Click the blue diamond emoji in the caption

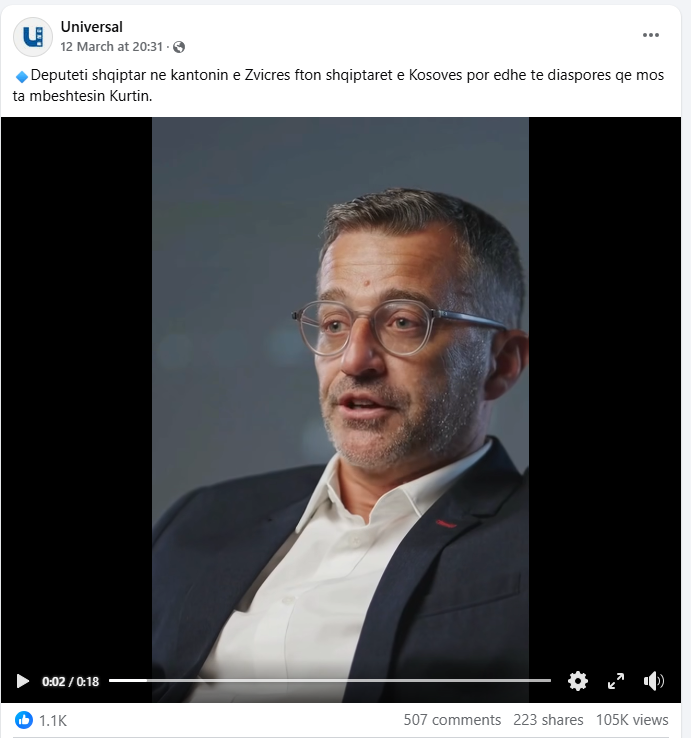[x=22, y=76]
